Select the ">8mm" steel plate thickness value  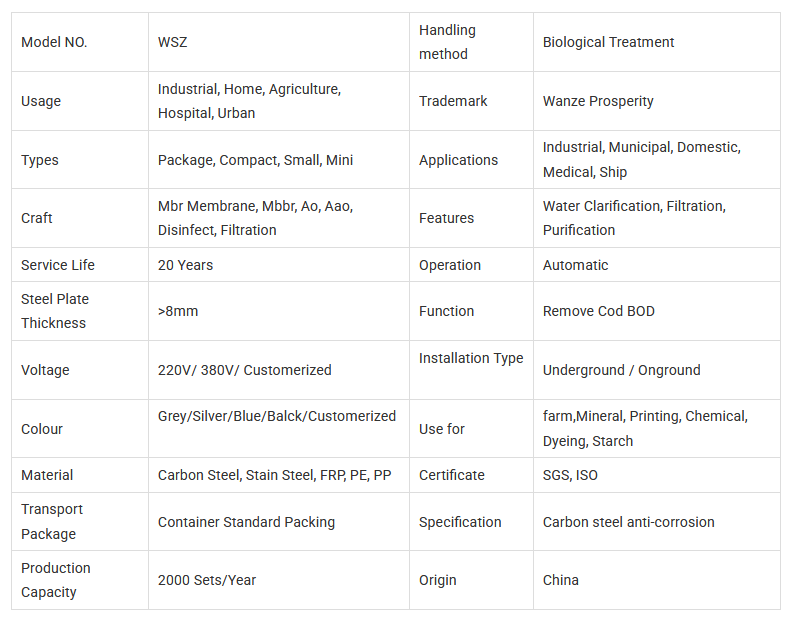tap(178, 311)
